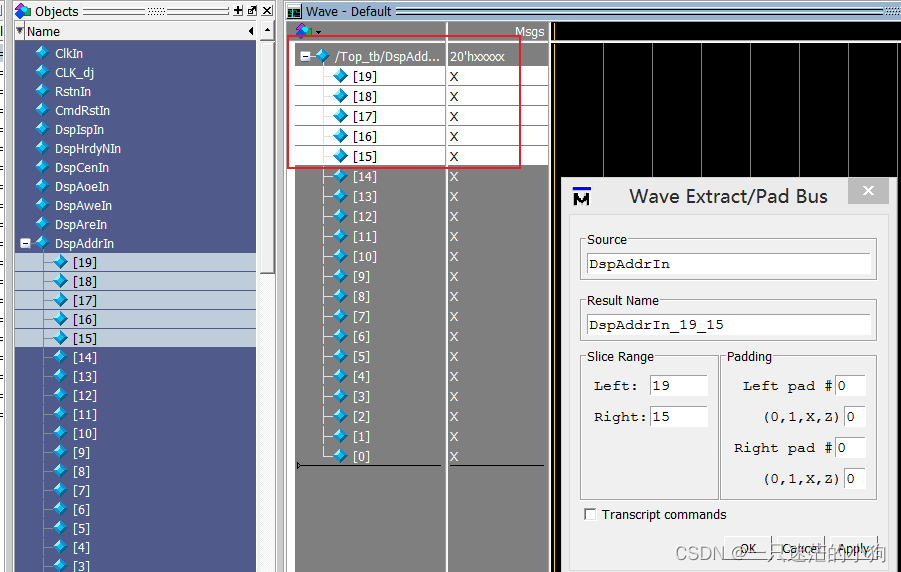
Task: Undock the Objects panel
Action: pyautogui.click(x=252, y=10)
